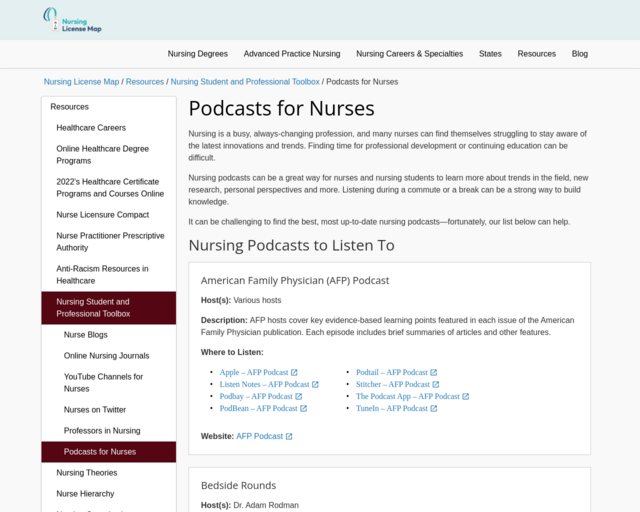640x512 pixels.
Task: Open Stitcher – AFP Podcast link
Action: 393,384
